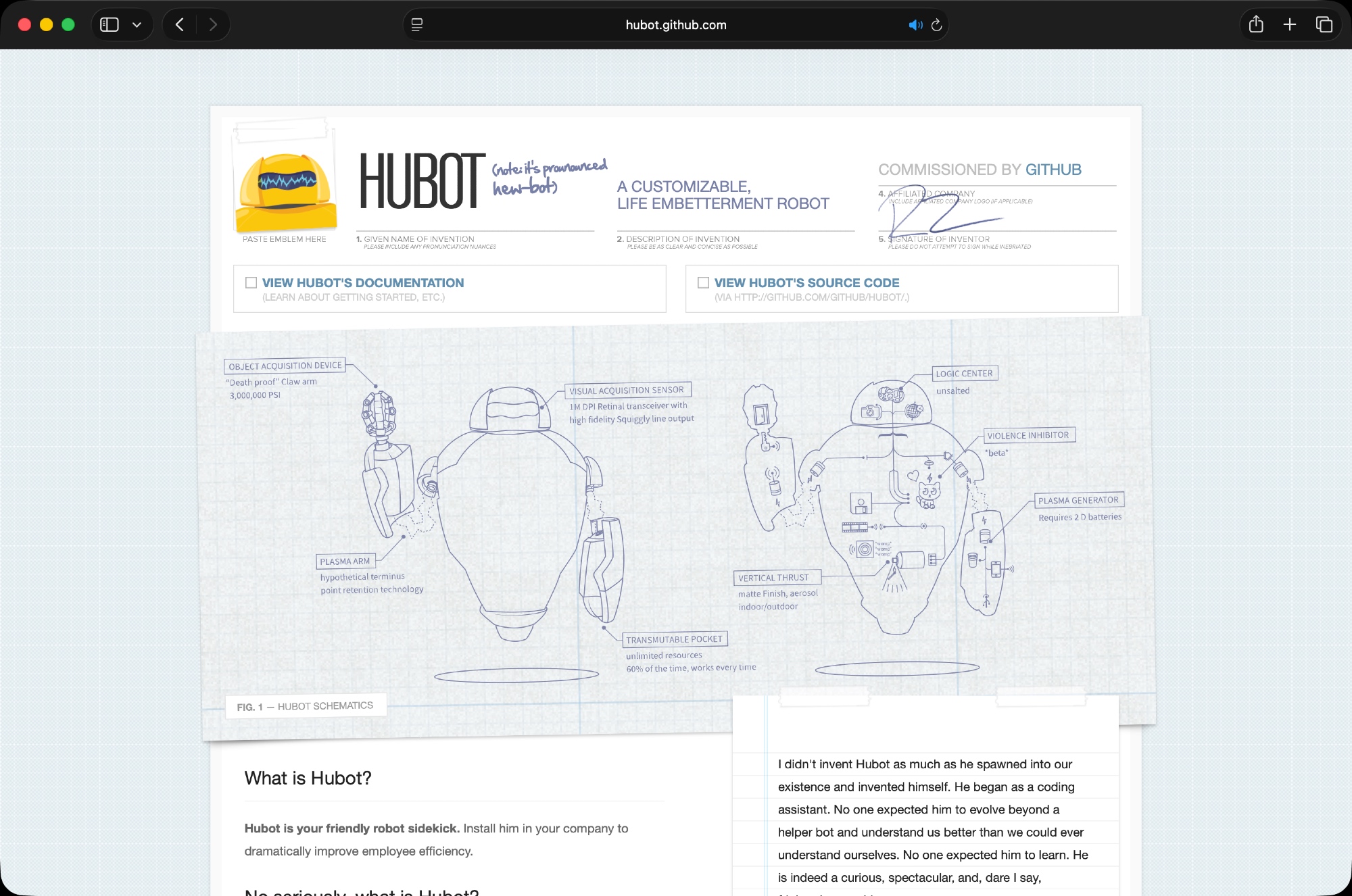Image resolution: width=1352 pixels, height=896 pixels.
Task: Open View Hubot's Source Code link
Action: click(806, 282)
